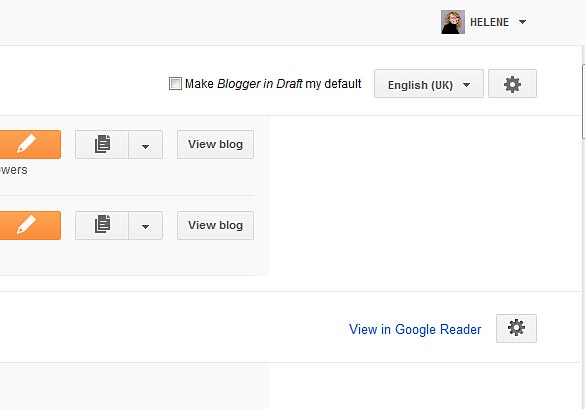Click the HELENE account name
Viewport: 585px width, 409px height.
489,22
